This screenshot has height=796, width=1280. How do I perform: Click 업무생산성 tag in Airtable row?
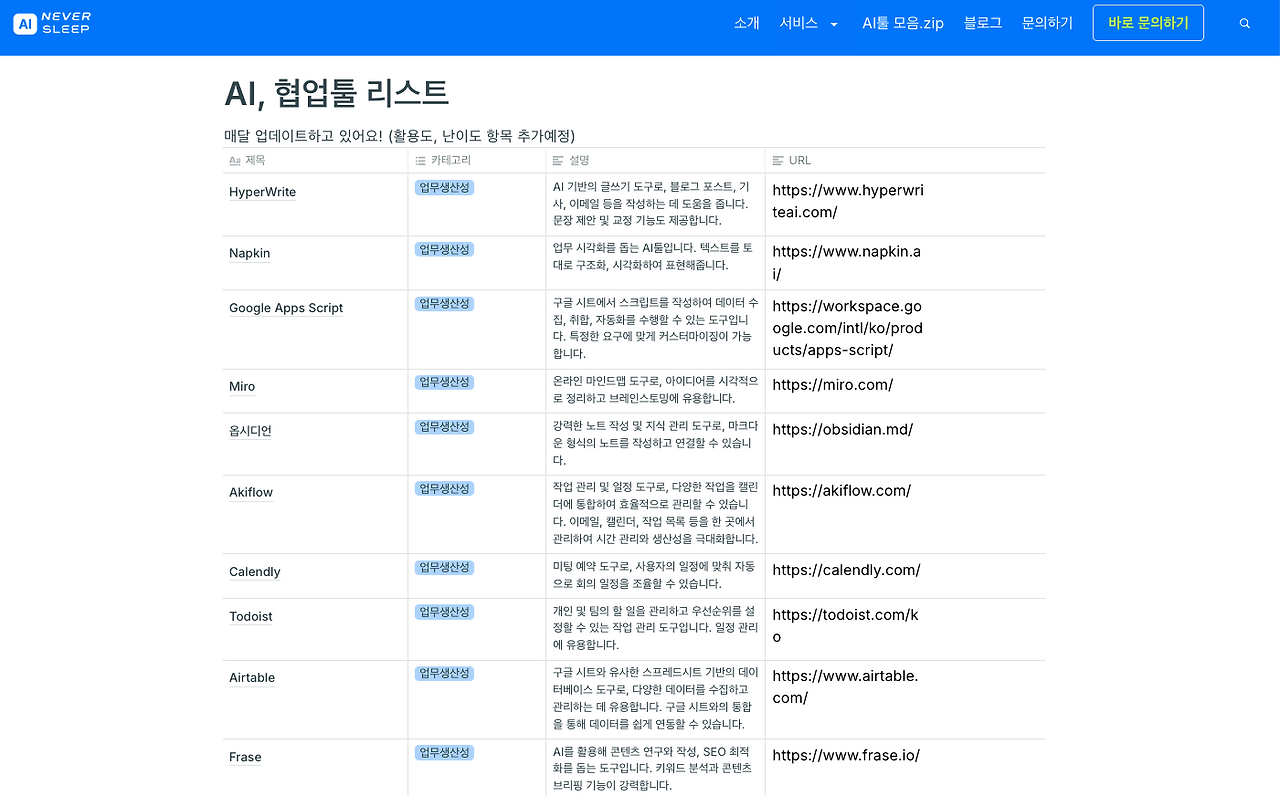[444, 673]
